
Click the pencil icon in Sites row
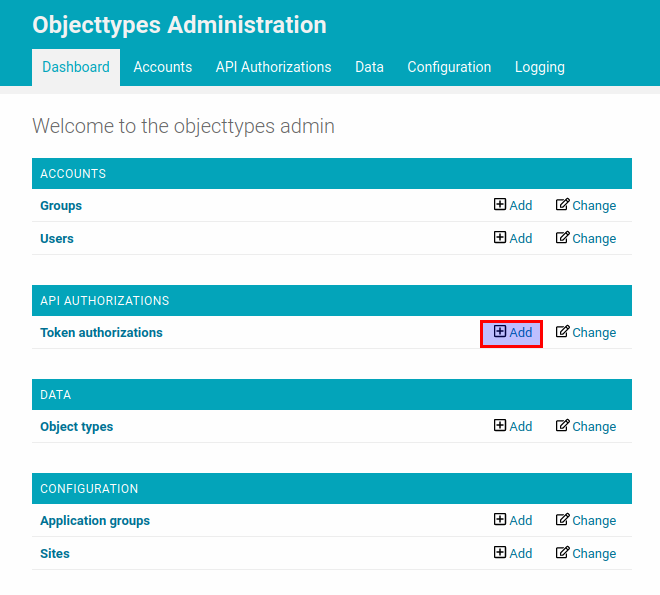[562, 552]
